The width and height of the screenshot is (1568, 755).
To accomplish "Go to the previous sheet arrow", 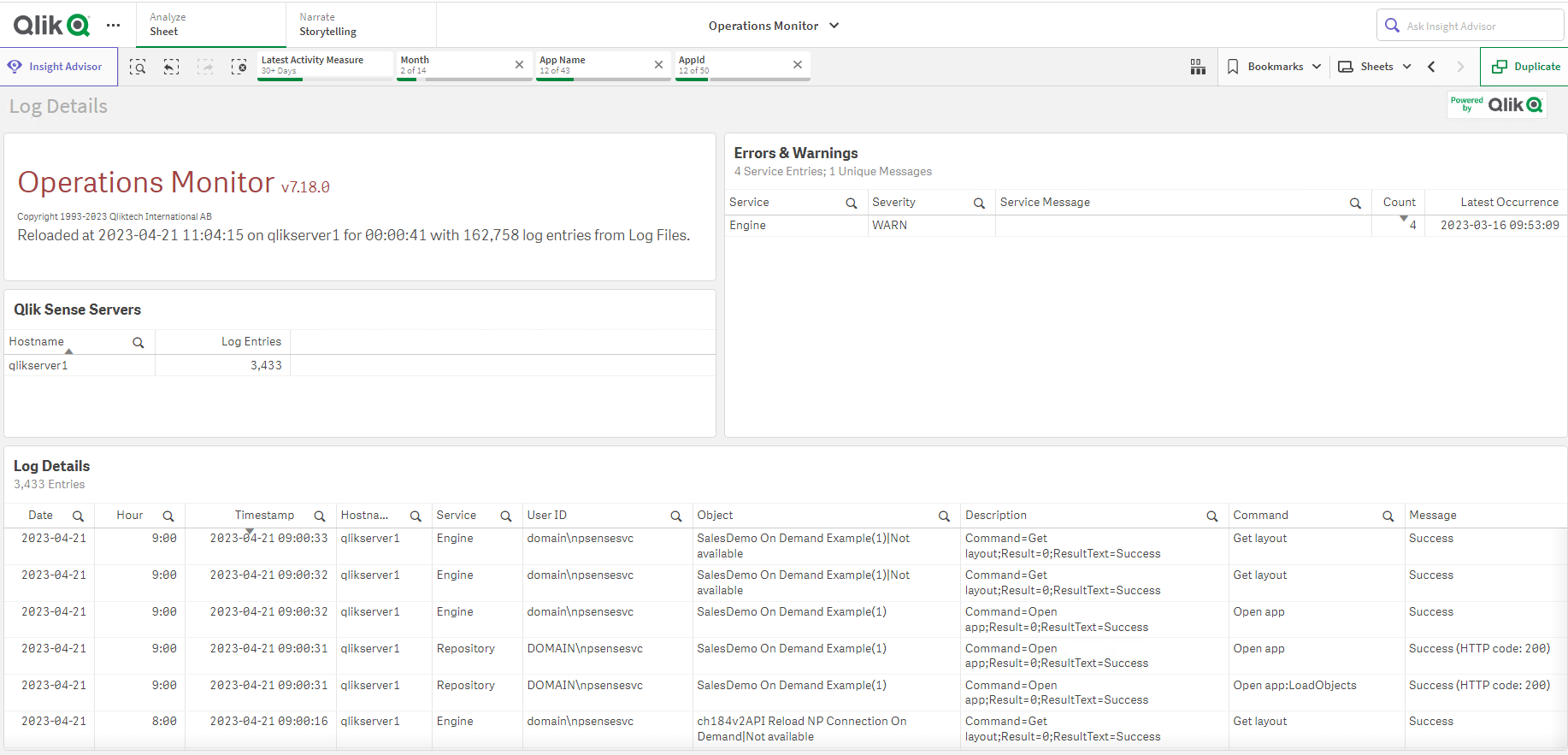I will click(x=1432, y=67).
